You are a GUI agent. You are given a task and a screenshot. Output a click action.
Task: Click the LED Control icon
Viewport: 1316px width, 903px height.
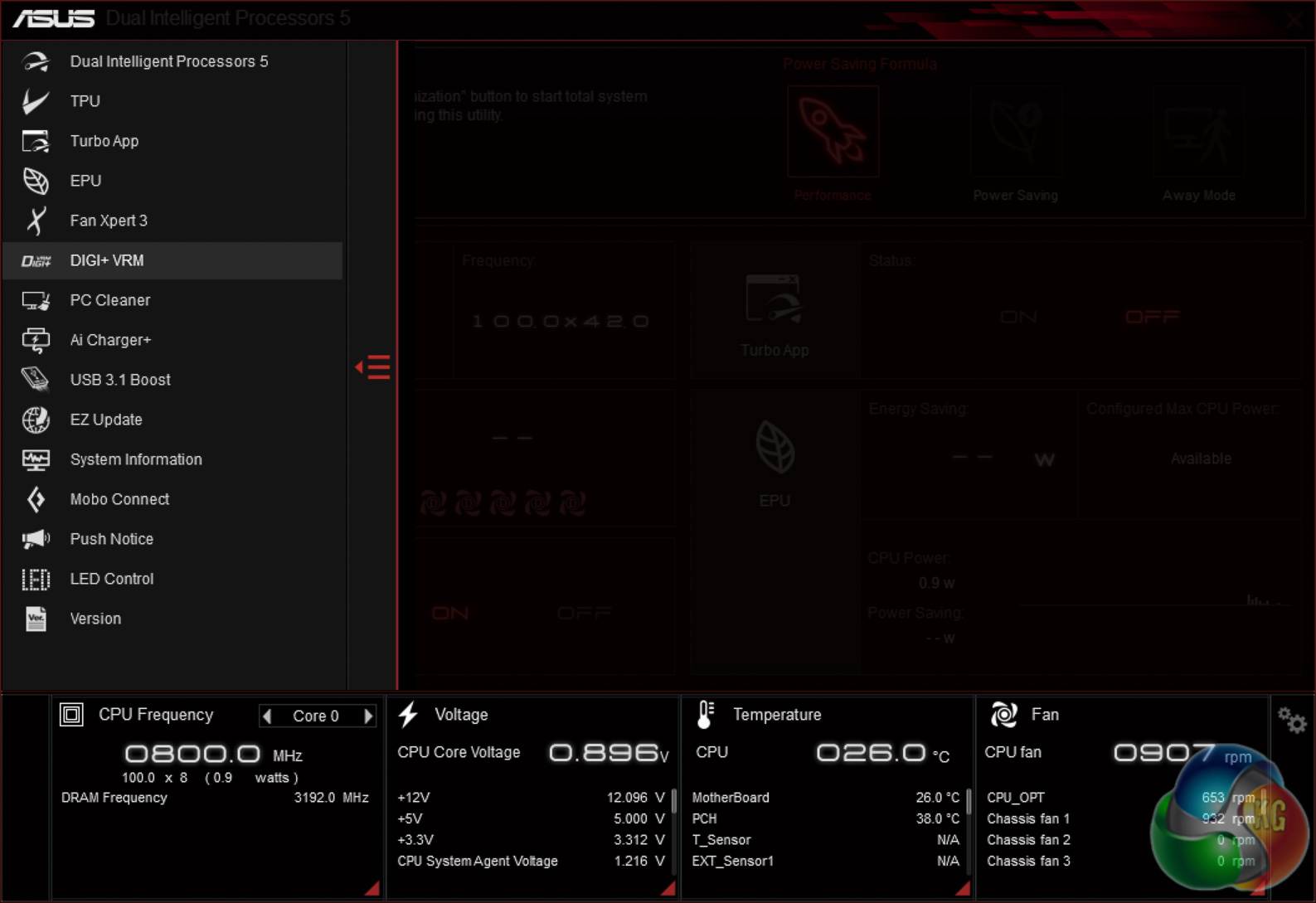(x=36, y=579)
